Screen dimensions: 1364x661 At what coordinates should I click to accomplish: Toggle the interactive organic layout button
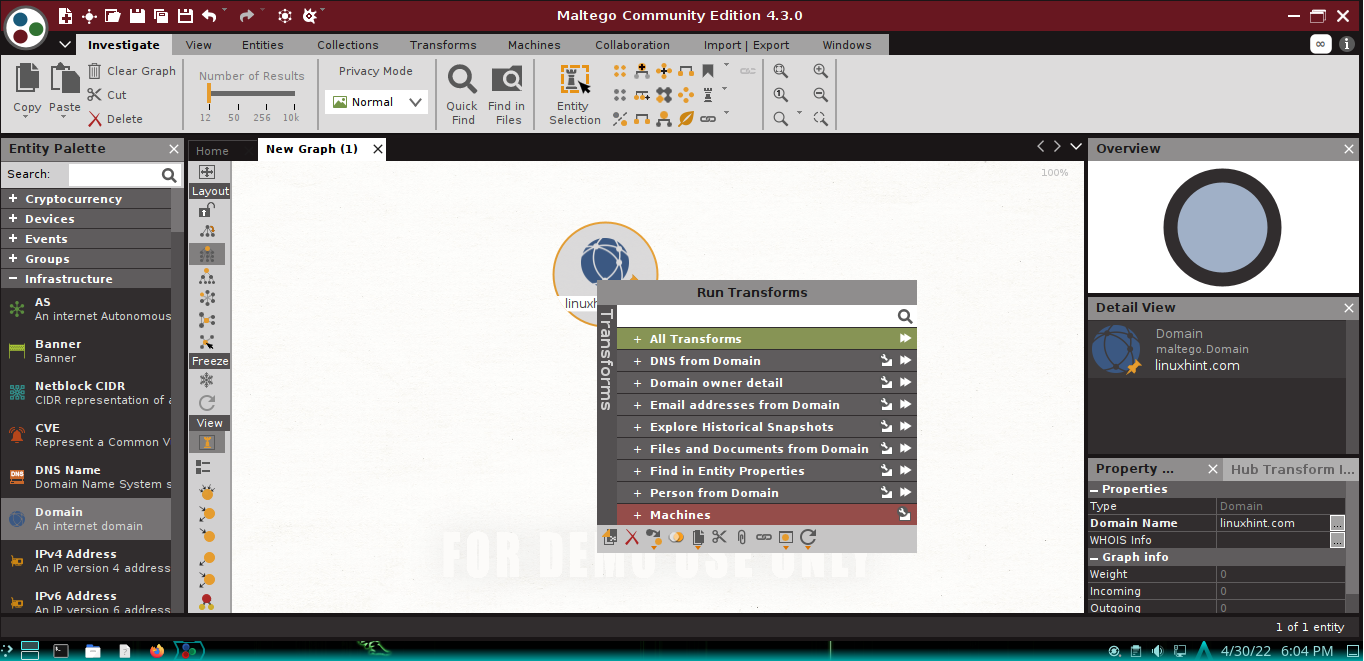(x=207, y=342)
